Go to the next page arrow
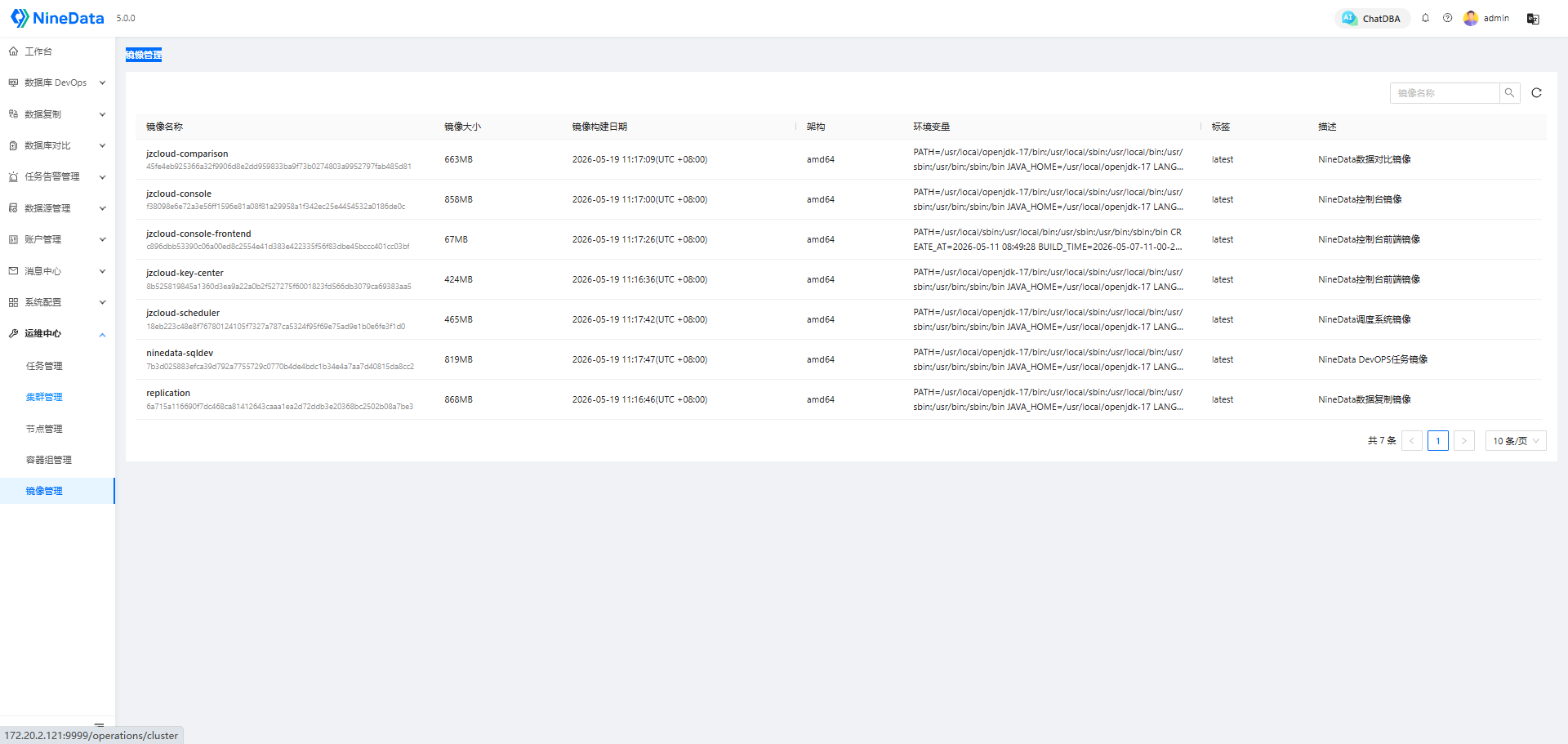 click(1464, 441)
